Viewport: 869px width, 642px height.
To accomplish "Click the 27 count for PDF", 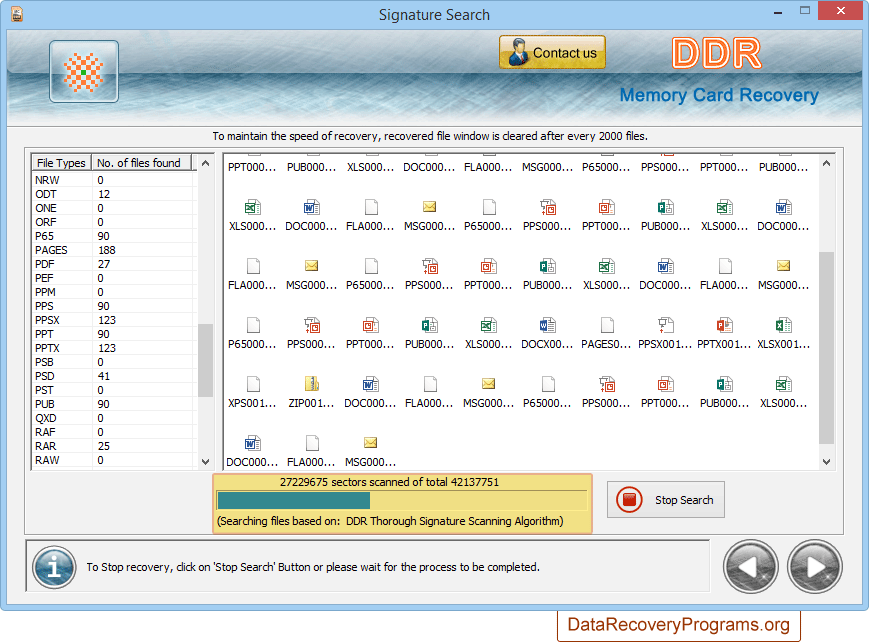I will 104,264.
